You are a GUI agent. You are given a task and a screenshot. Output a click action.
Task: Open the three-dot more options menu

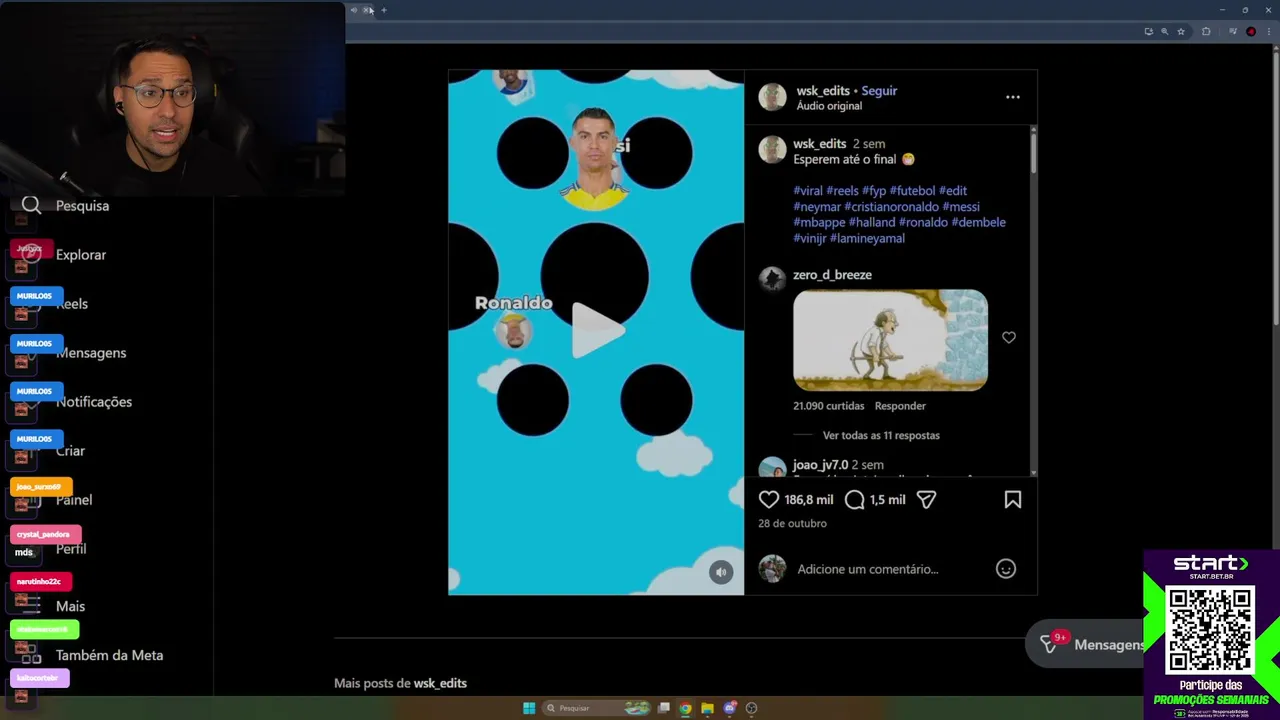(x=1012, y=97)
